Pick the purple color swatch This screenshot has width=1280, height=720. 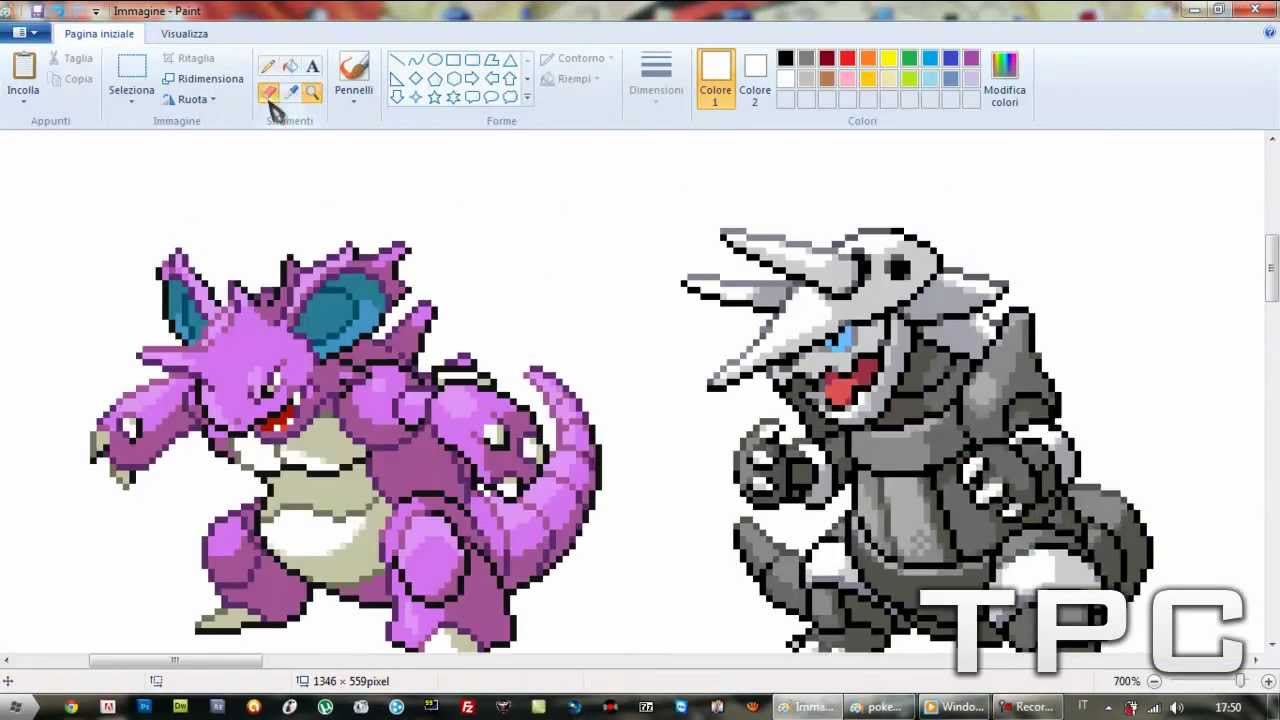pos(971,58)
